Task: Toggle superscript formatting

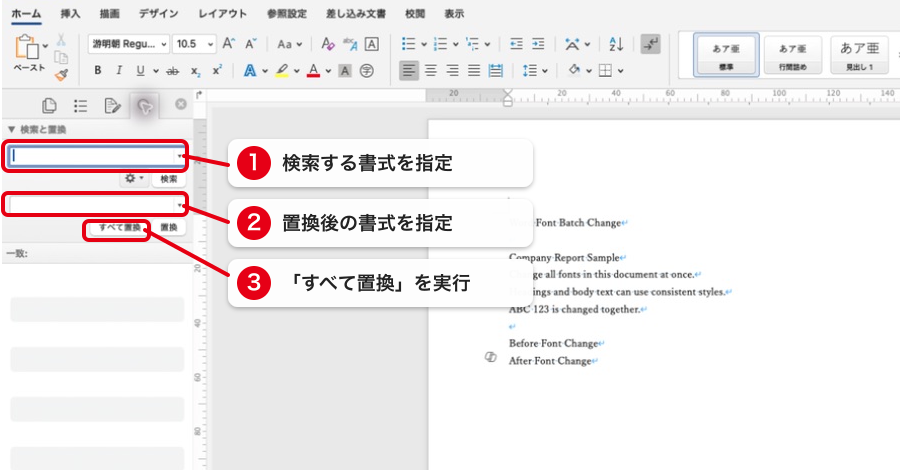Action: [217, 70]
